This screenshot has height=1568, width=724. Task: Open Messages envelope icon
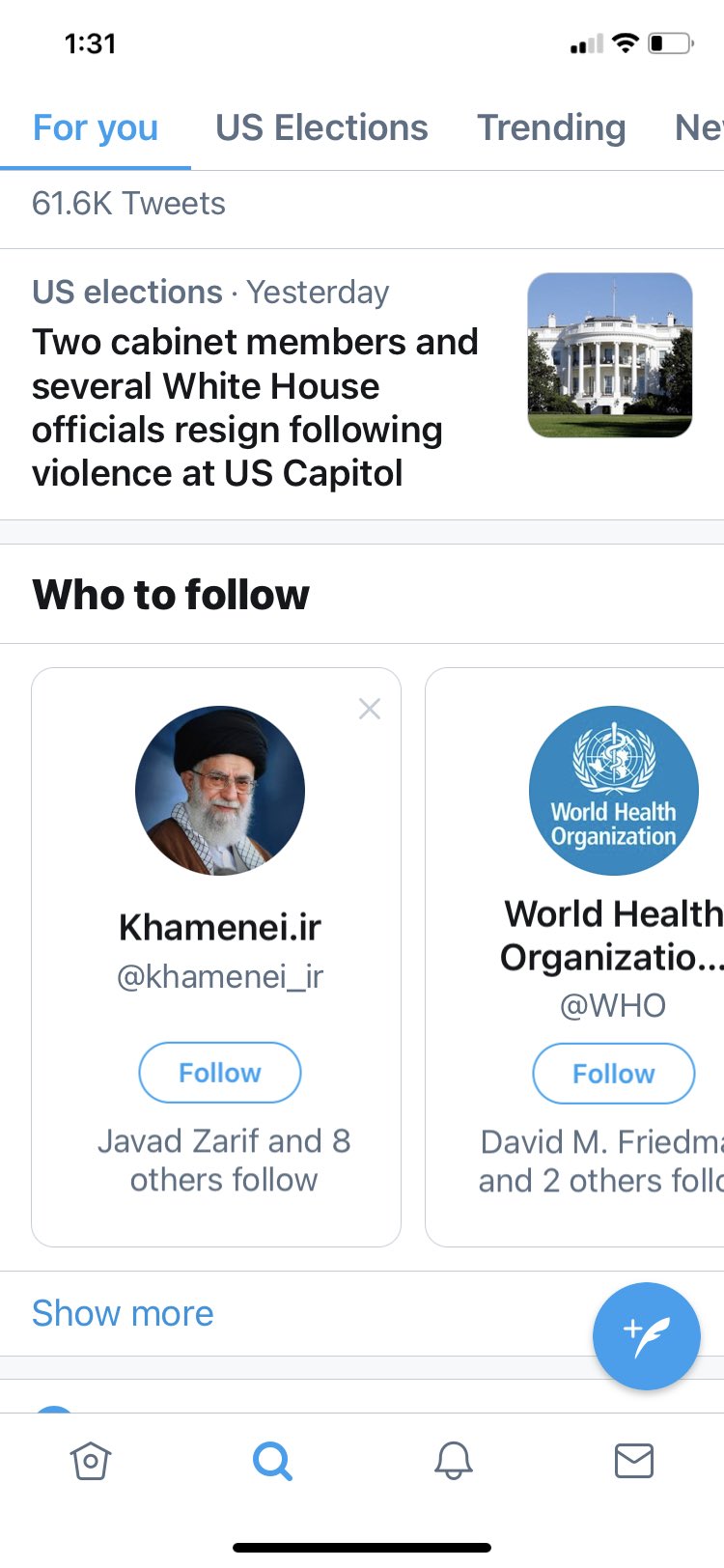[x=634, y=1461]
